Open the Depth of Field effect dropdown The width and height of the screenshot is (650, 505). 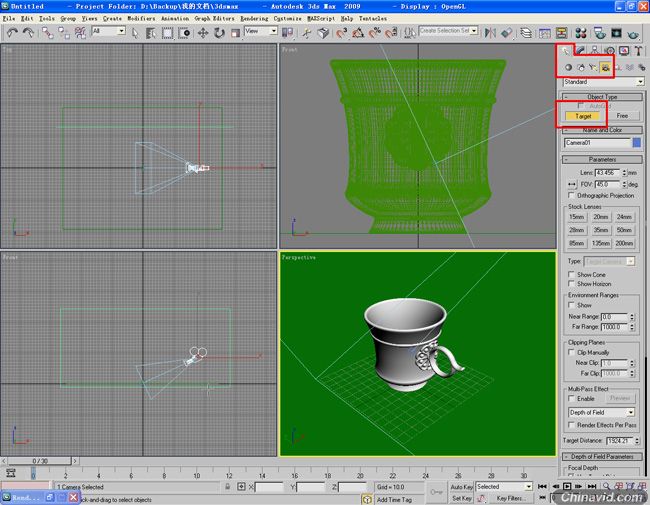pyautogui.click(x=601, y=413)
